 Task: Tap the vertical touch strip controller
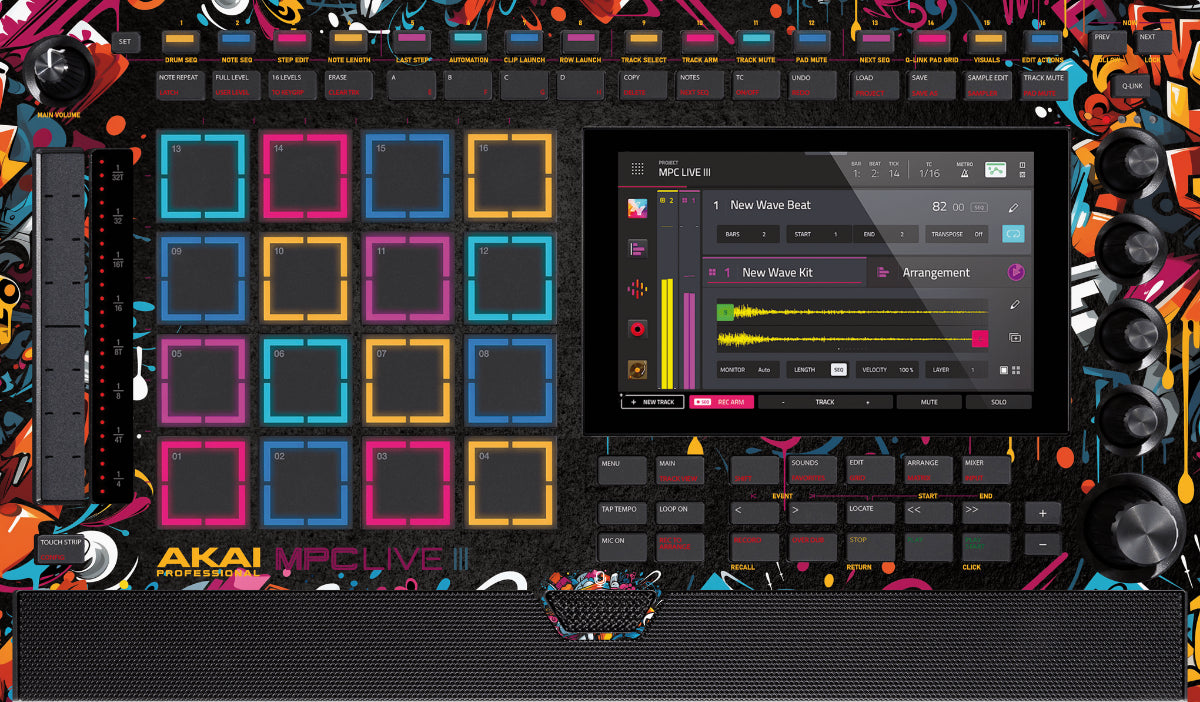pyautogui.click(x=62, y=325)
